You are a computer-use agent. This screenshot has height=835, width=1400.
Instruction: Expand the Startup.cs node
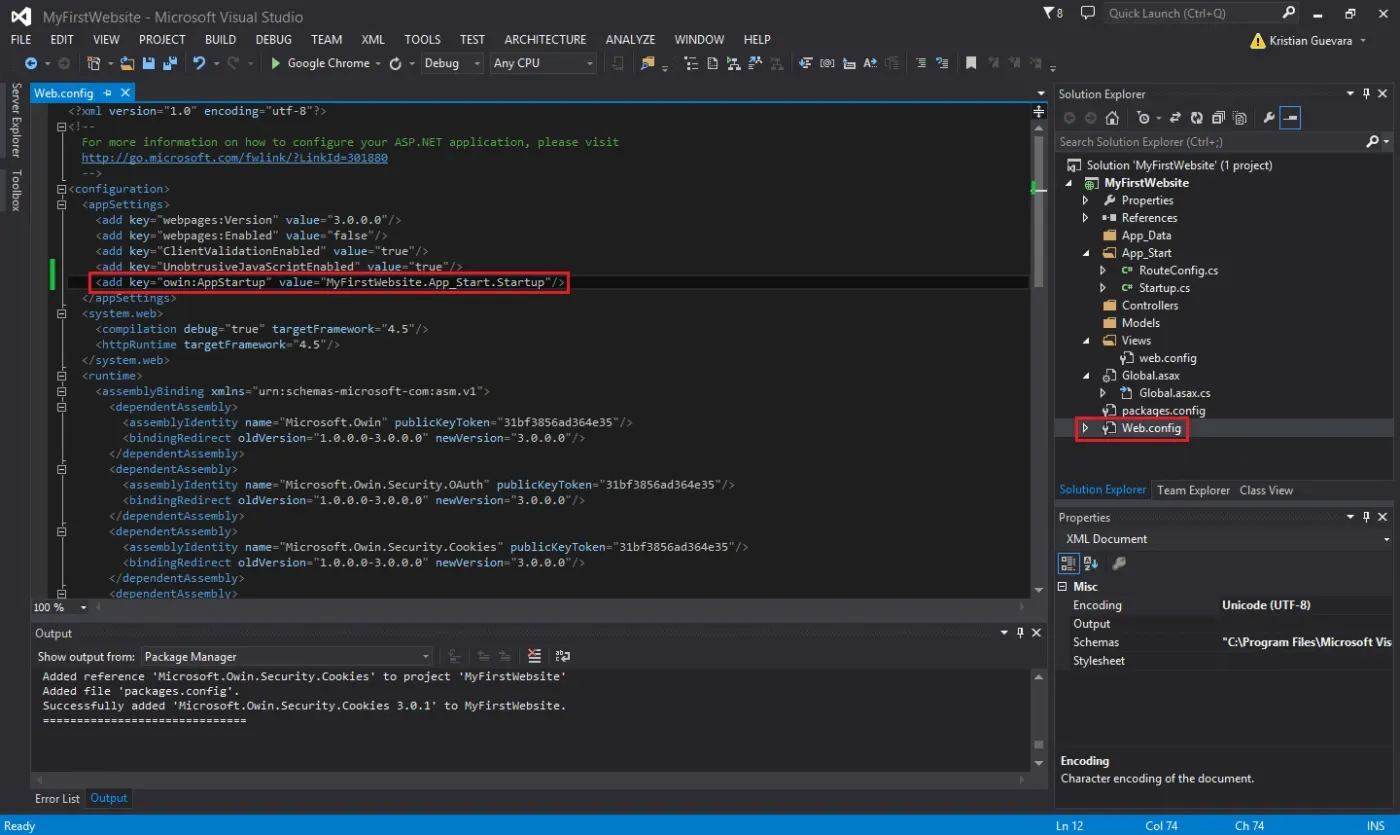(x=1103, y=288)
